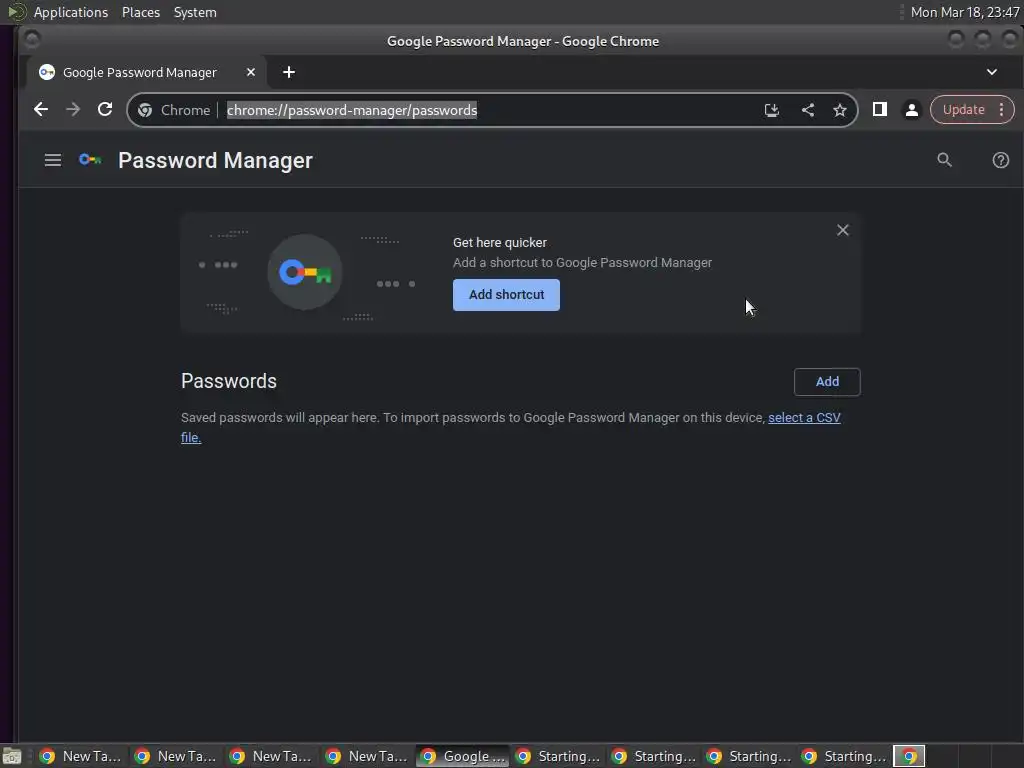This screenshot has height=768, width=1024.
Task: Open a new tab with plus icon
Action: click(x=289, y=72)
